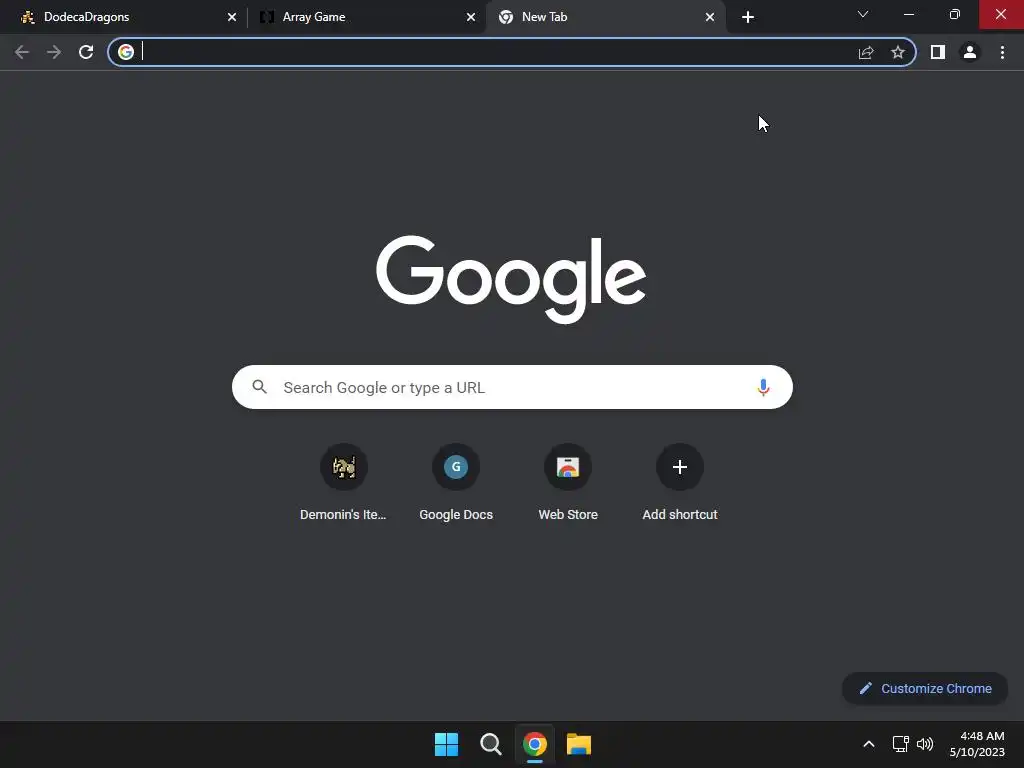Go back using the browser back arrow
Image resolution: width=1024 pixels, height=768 pixels.
(22, 52)
